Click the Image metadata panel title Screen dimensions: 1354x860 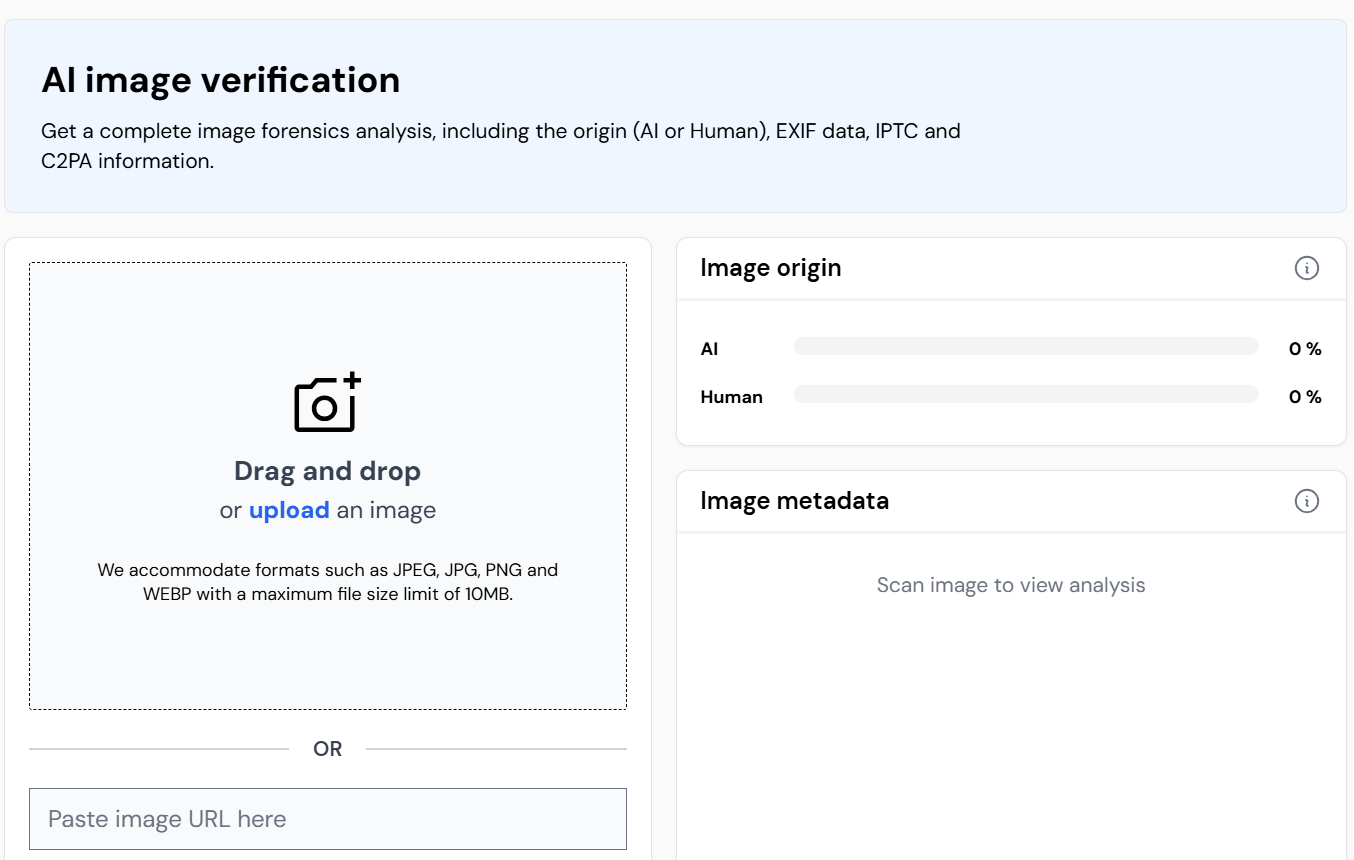click(794, 500)
